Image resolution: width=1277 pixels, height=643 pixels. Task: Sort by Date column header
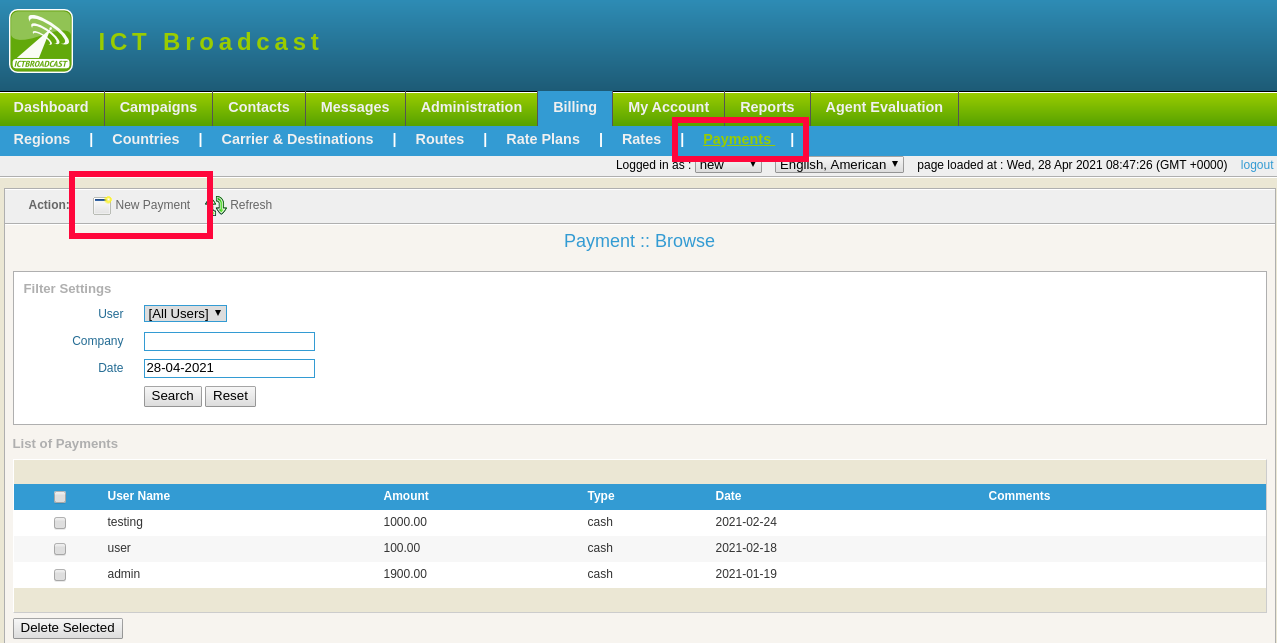tap(729, 496)
